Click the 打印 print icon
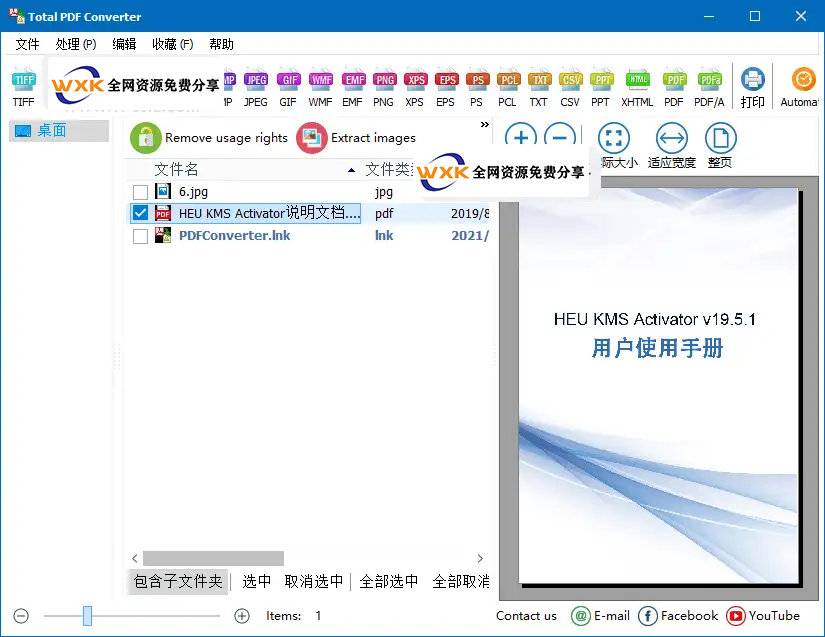Screen dimensions: 825x637 pos(752,86)
